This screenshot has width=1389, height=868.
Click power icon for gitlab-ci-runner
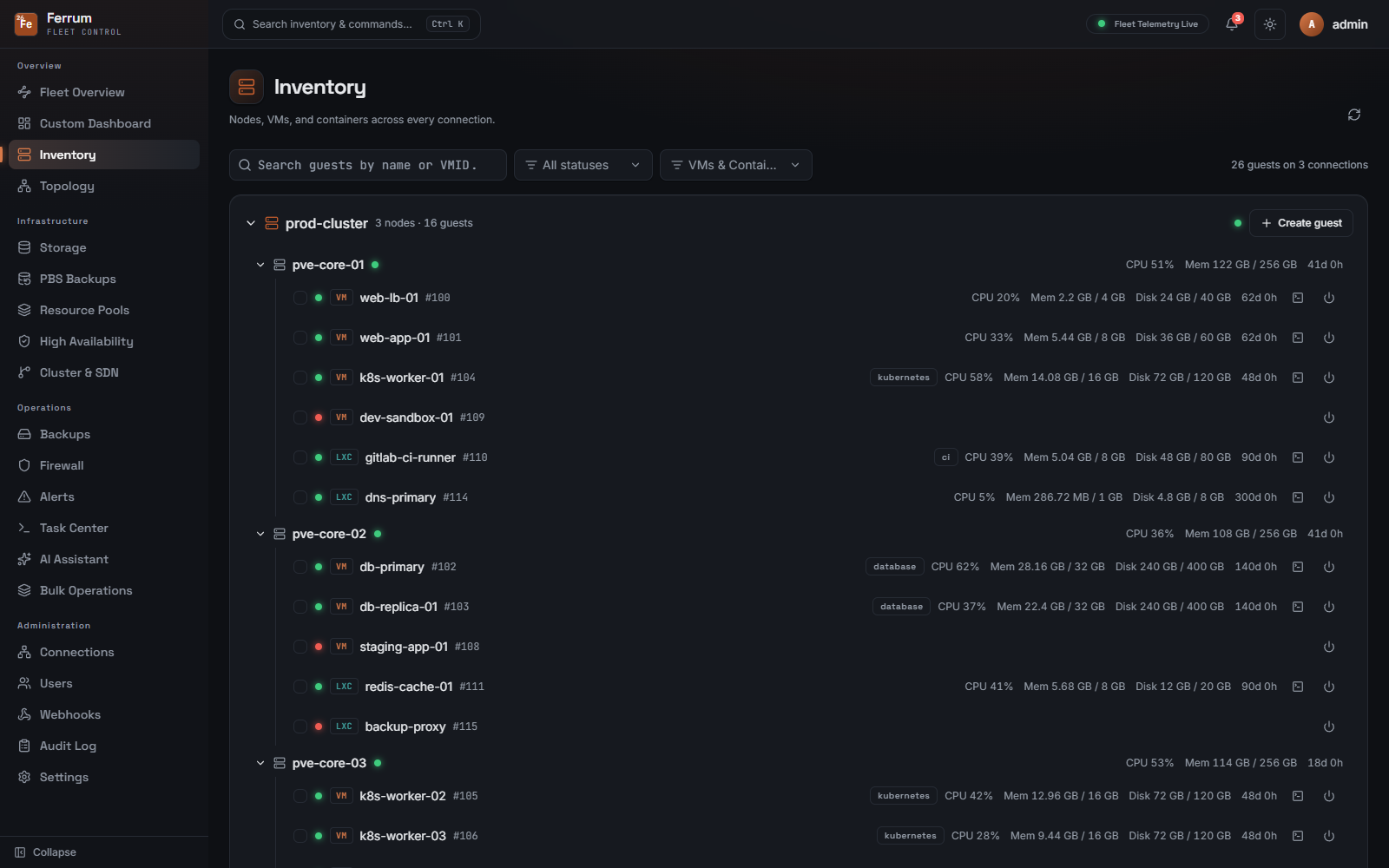pos(1329,457)
